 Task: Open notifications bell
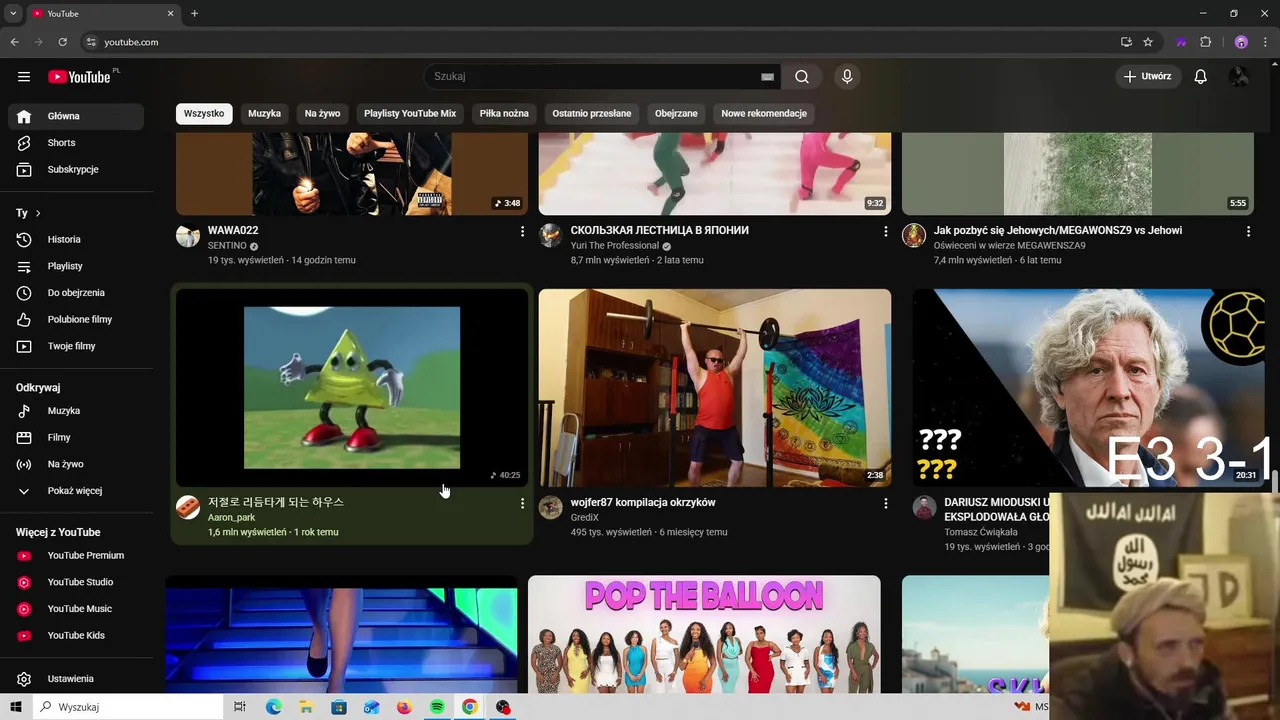(1201, 77)
